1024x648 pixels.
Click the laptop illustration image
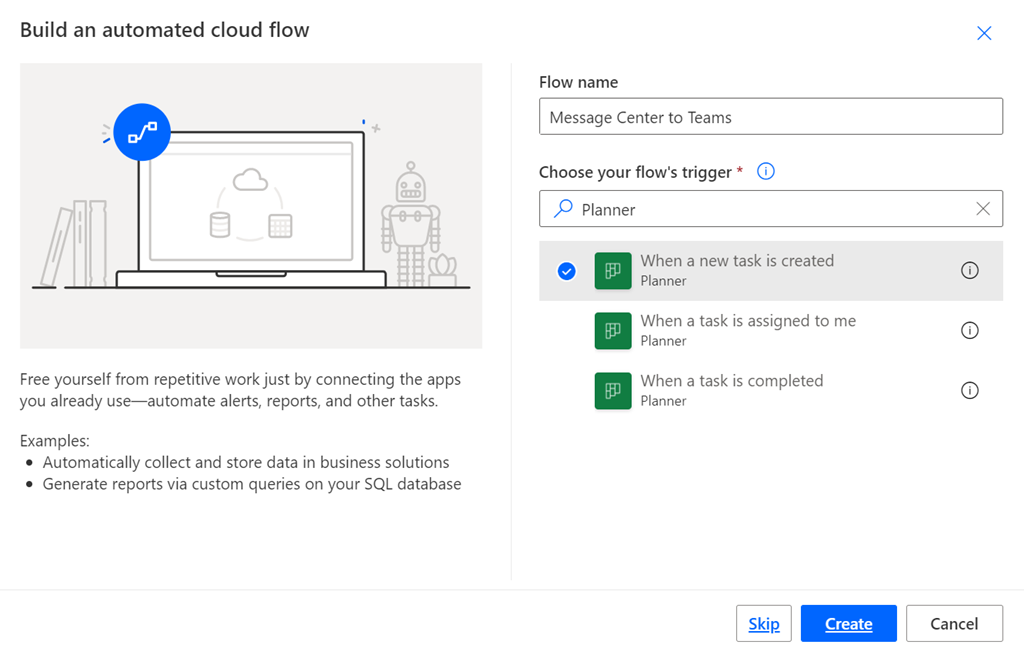251,206
